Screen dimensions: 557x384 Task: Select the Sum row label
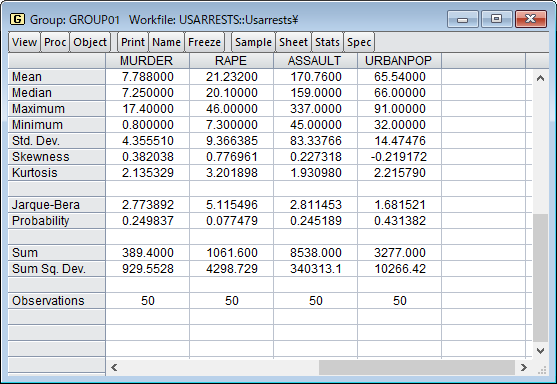point(56,253)
